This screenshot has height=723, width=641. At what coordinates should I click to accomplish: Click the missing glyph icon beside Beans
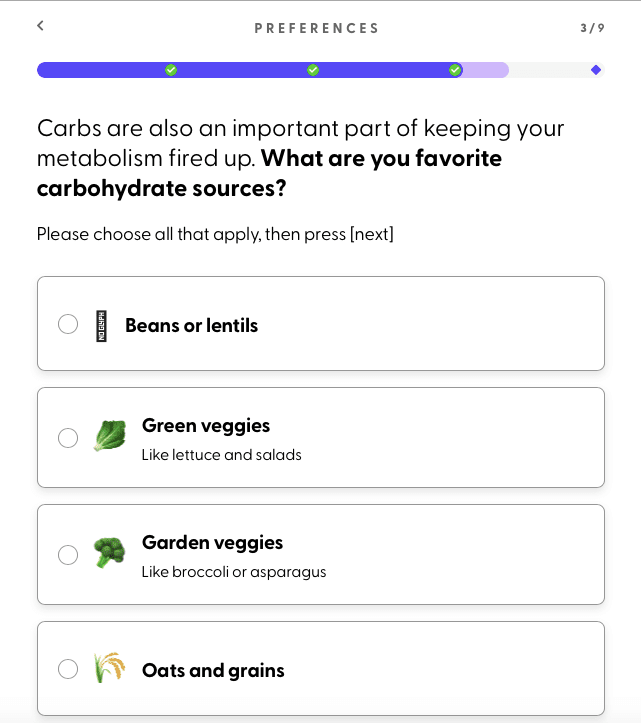pos(101,326)
